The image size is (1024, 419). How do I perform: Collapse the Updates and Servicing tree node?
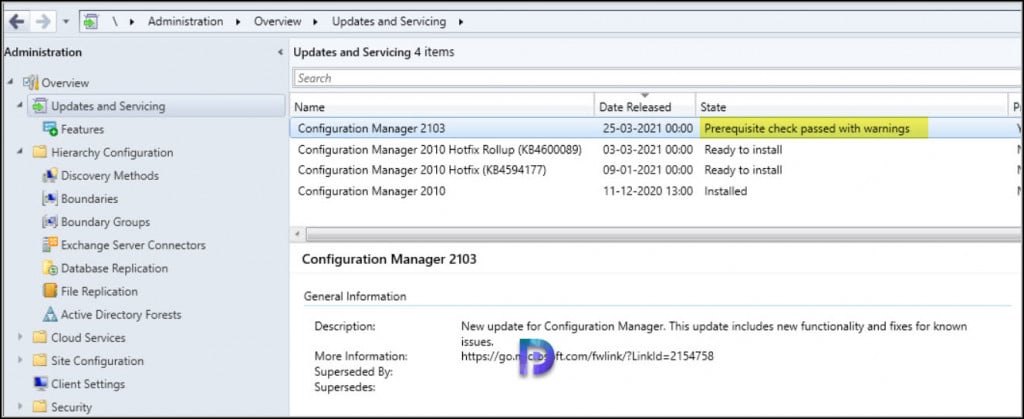coord(20,105)
